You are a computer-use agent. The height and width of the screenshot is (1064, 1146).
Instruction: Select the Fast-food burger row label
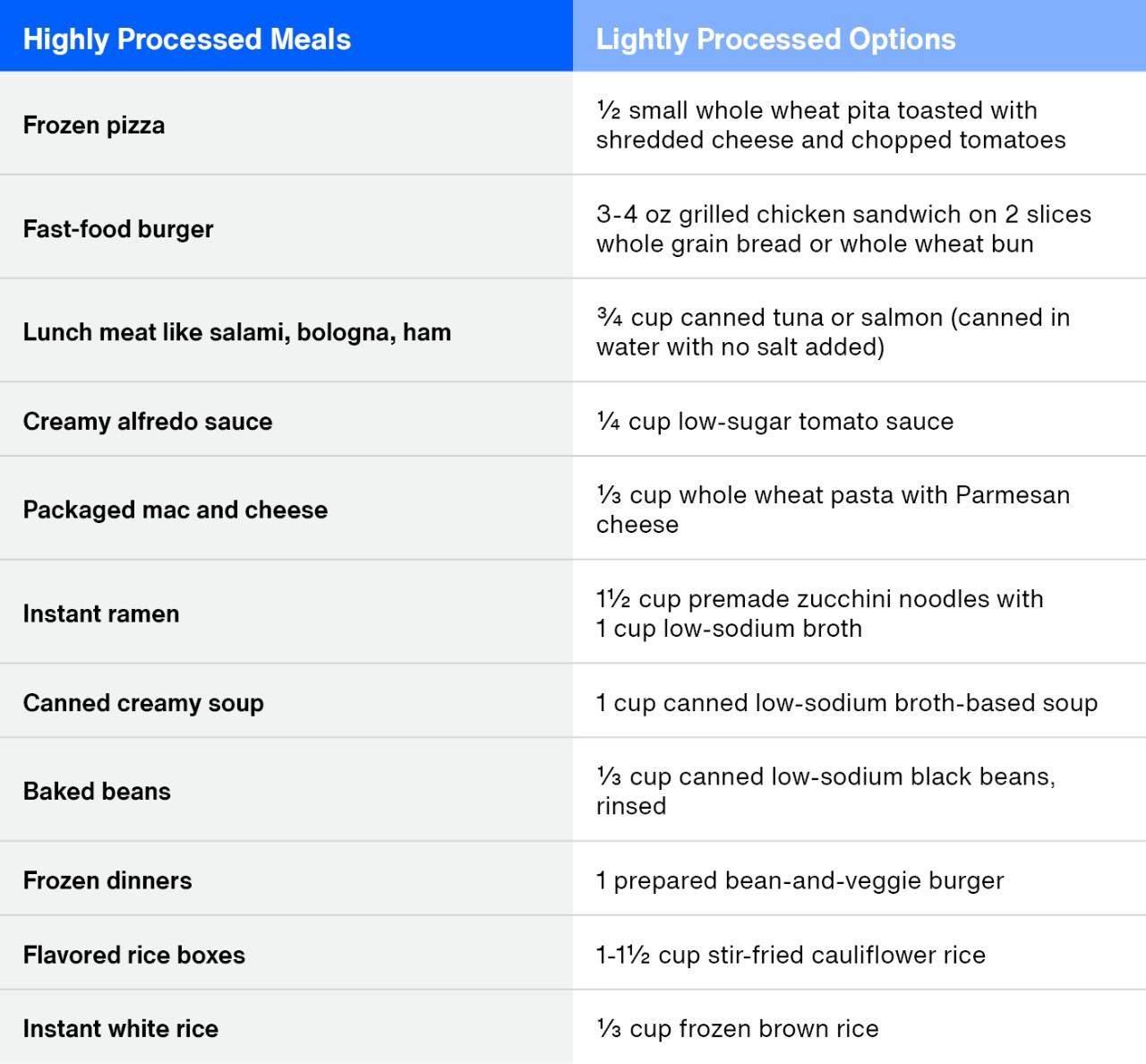coord(118,229)
